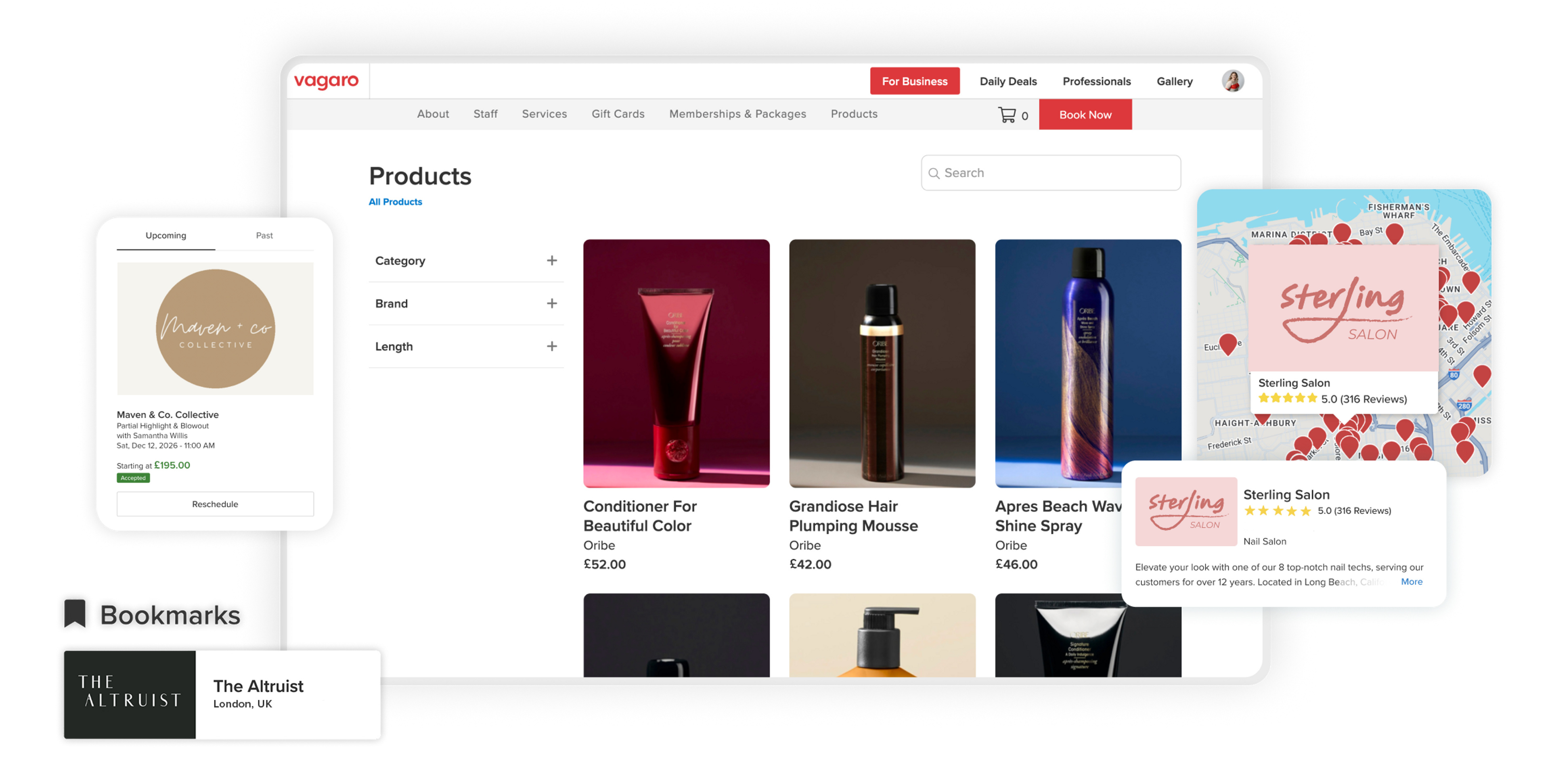Click the All Products link
The height and width of the screenshot is (784, 1550).
(395, 202)
